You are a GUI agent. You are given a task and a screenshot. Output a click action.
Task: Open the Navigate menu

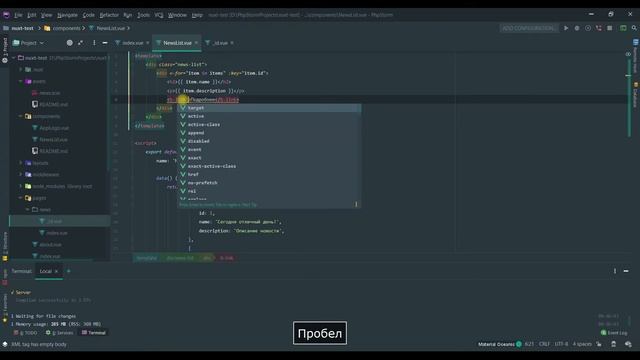click(67, 15)
